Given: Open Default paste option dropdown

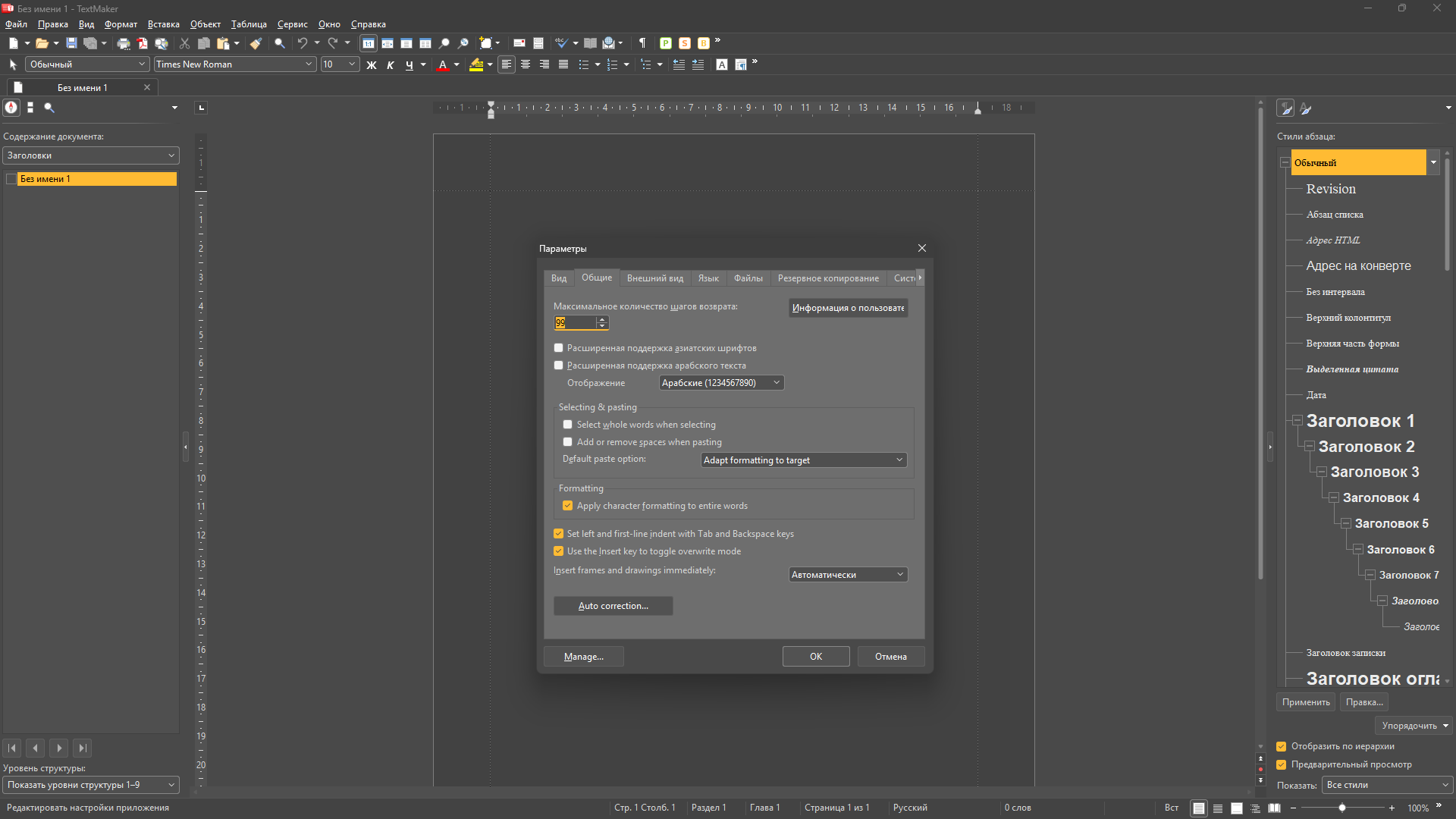Looking at the screenshot, I should click(x=804, y=460).
